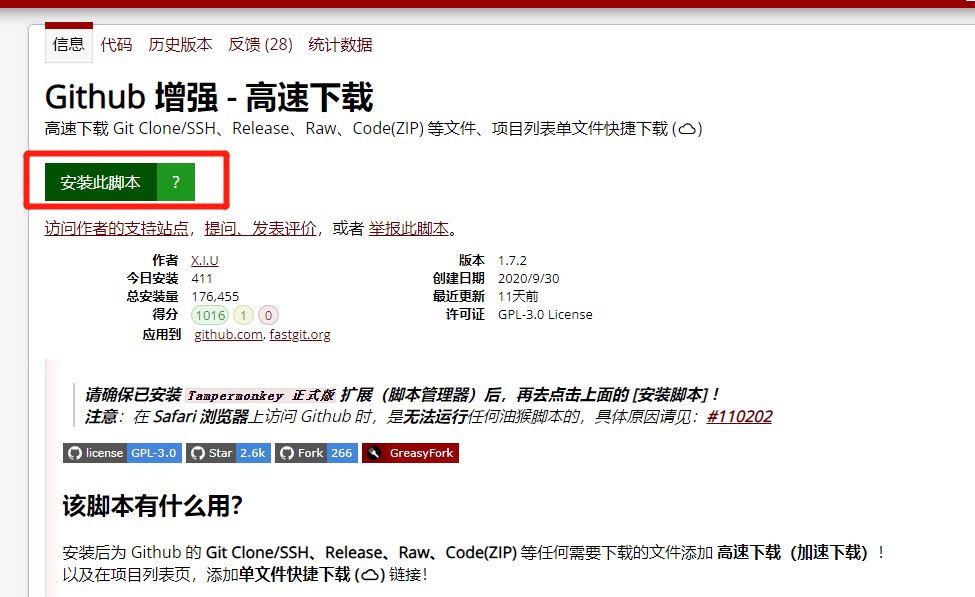Image resolution: width=975 pixels, height=597 pixels.
Task: Open link 访问作者的支持站点
Action: 116,229
